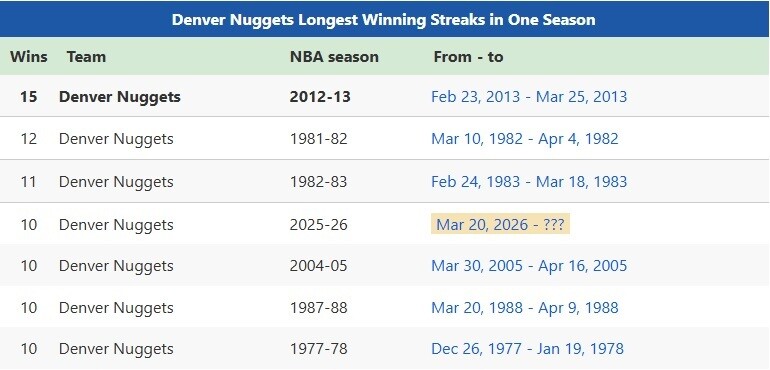Click the 15 wins cell
This screenshot has height=370, width=770.
coord(28,96)
